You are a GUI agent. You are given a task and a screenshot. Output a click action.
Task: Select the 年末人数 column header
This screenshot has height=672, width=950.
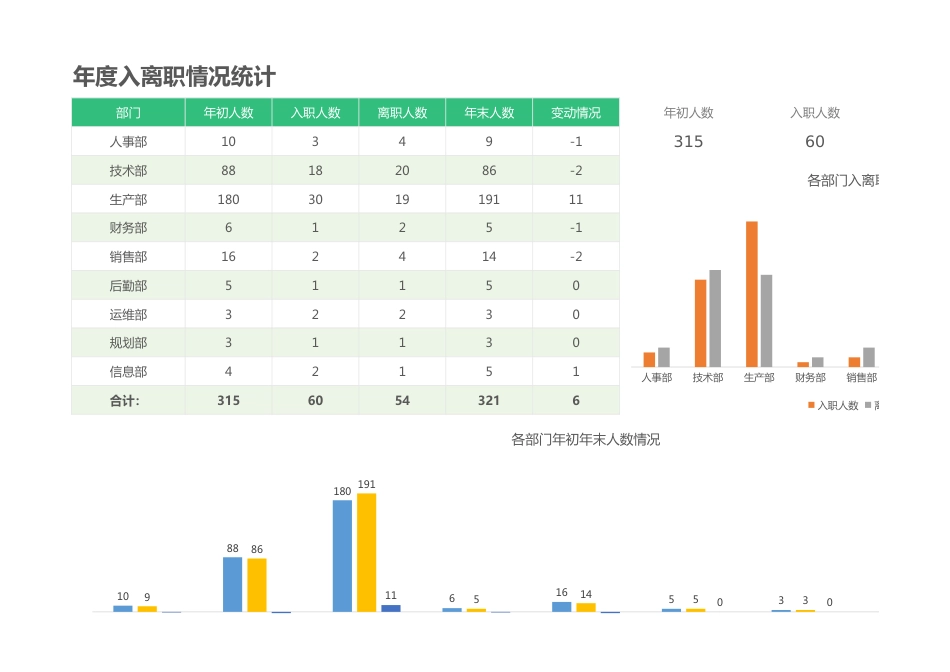pyautogui.click(x=488, y=112)
